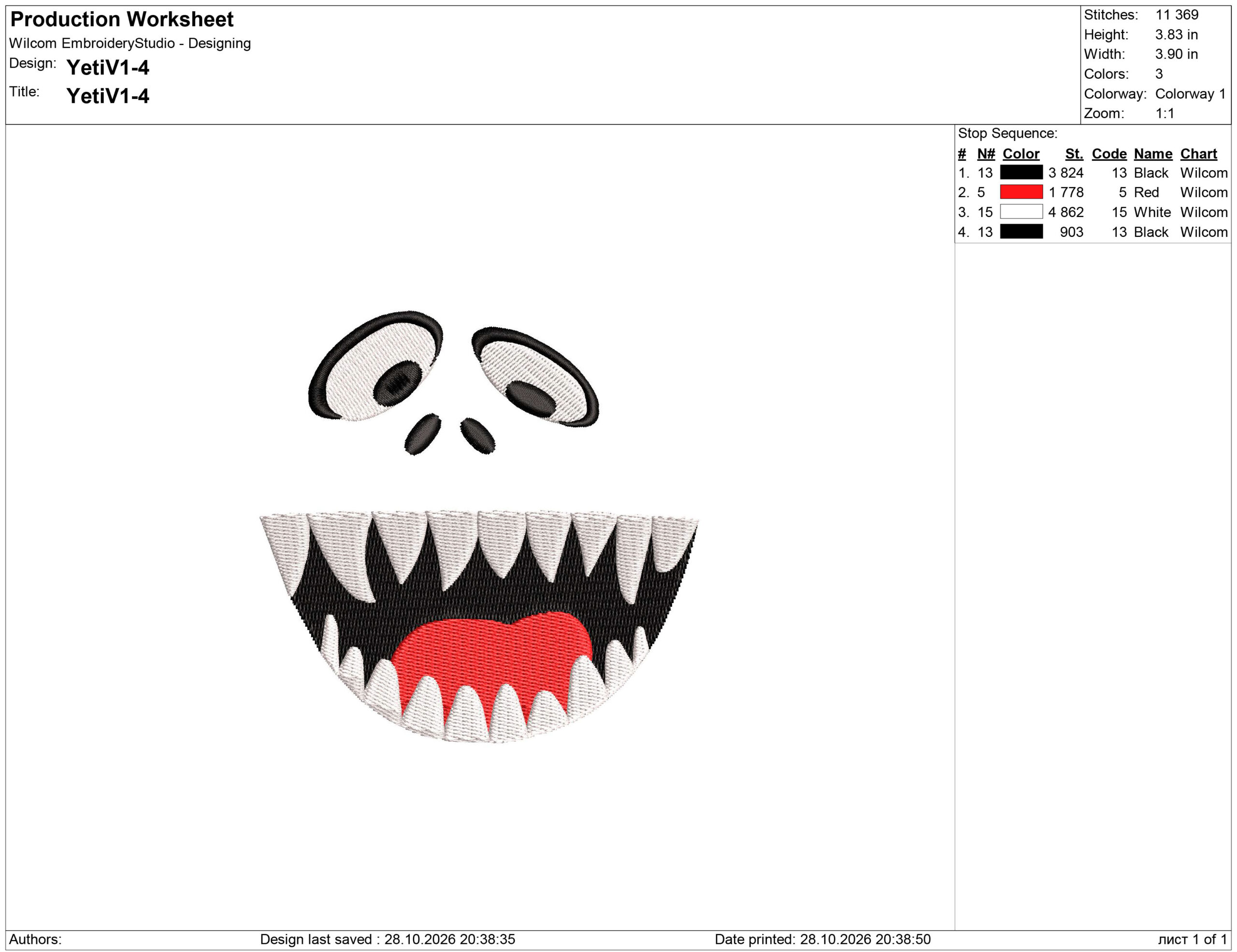Click the page indicator 'лист 1 of 1'
Viewport: 1237px width, 952px height.
[x=1192, y=939]
